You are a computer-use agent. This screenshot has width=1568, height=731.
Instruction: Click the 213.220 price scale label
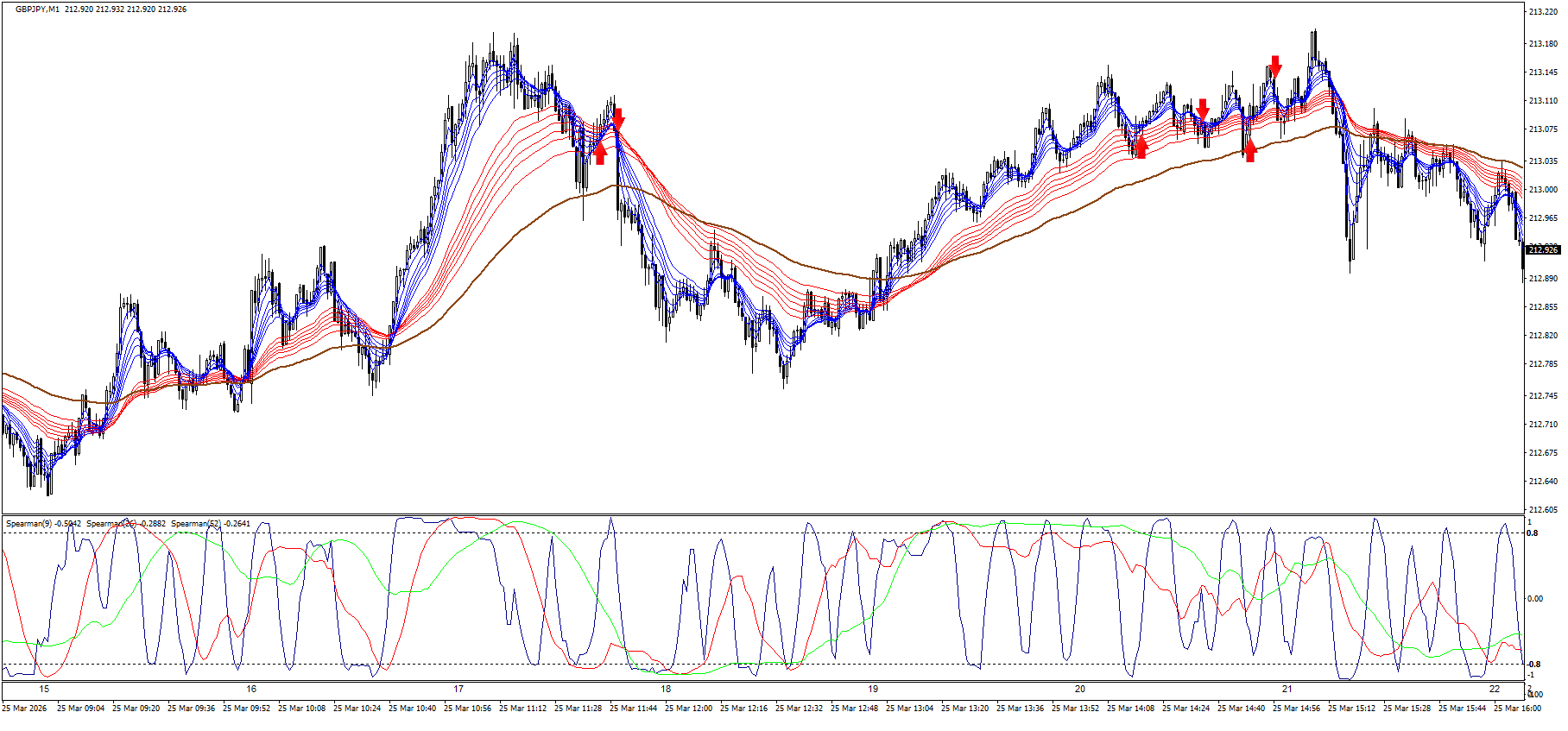1542,13
